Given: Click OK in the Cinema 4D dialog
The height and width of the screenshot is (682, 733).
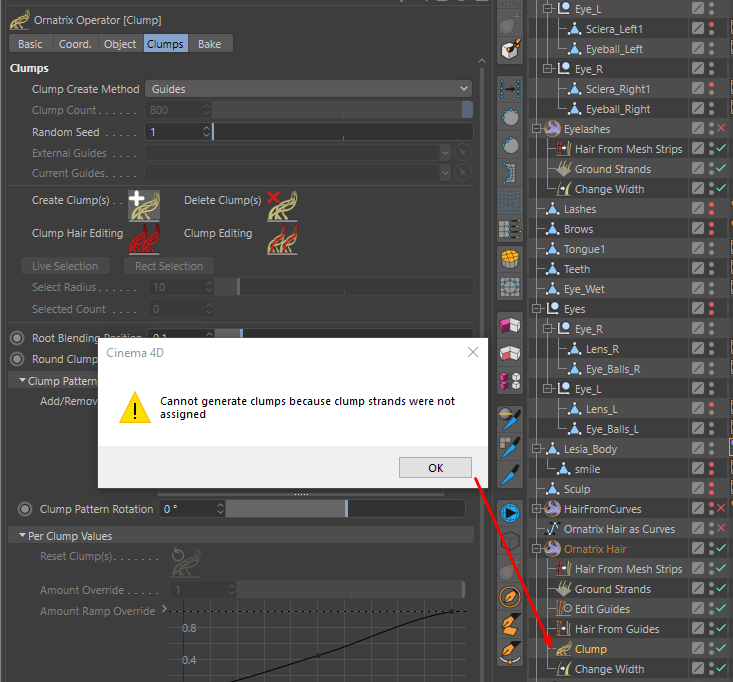Looking at the screenshot, I should tap(435, 467).
